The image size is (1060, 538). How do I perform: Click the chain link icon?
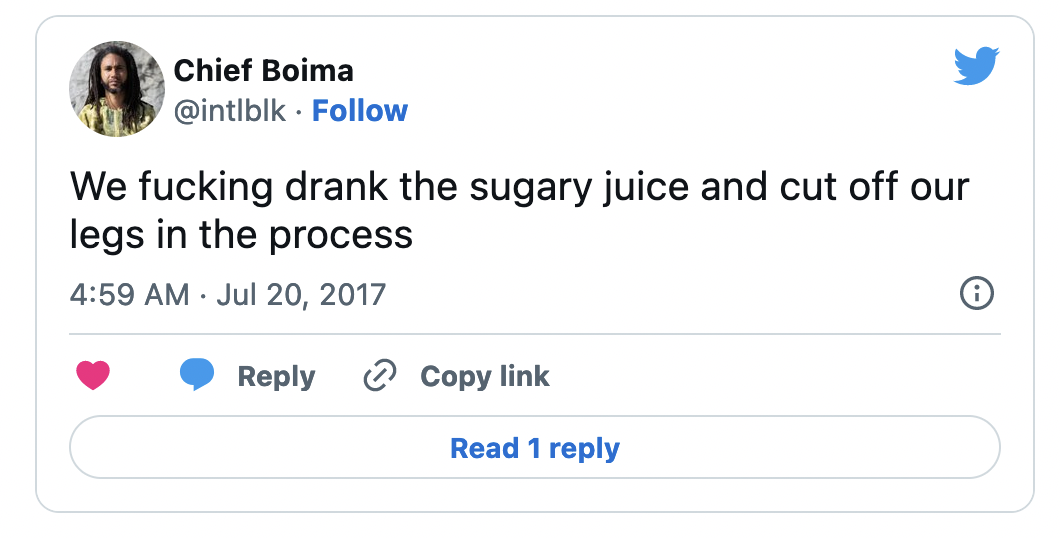380,376
